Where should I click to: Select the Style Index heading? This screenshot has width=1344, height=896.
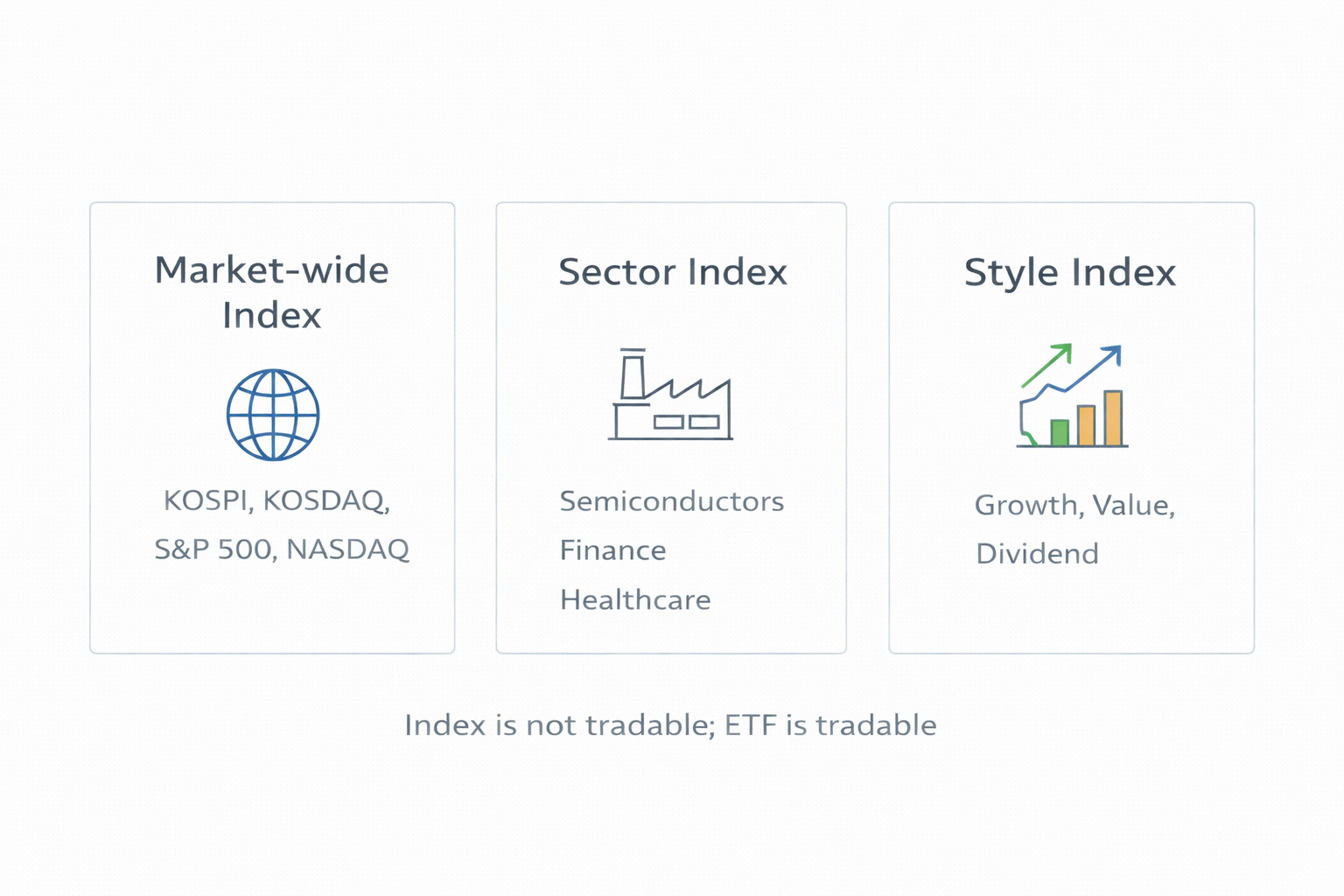[1070, 272]
